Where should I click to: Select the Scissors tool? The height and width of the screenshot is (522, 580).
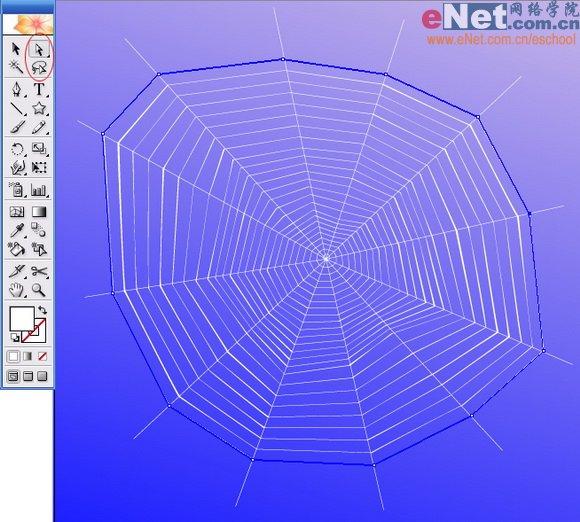pyautogui.click(x=39, y=271)
